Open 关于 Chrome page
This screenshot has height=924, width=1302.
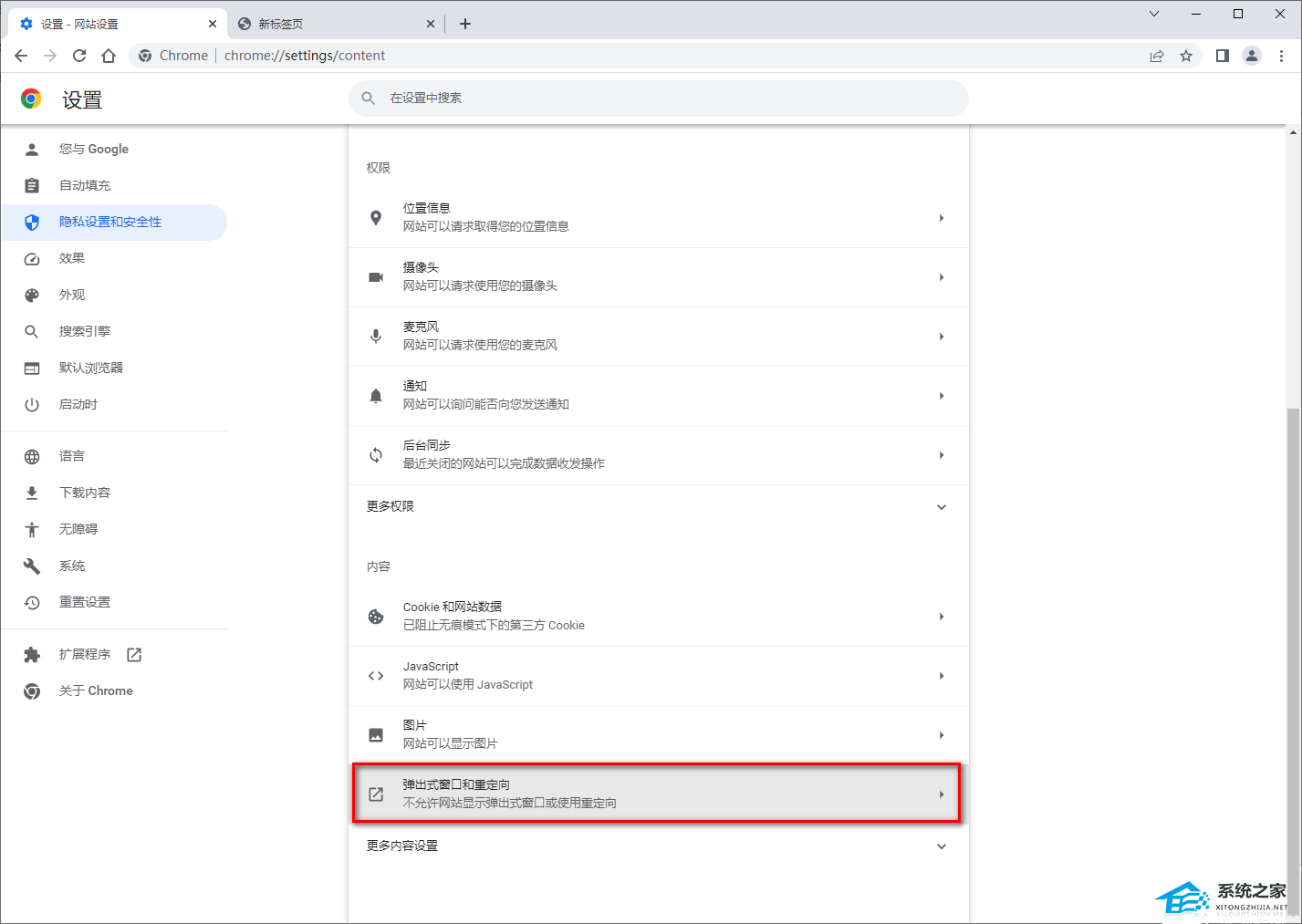click(x=114, y=690)
